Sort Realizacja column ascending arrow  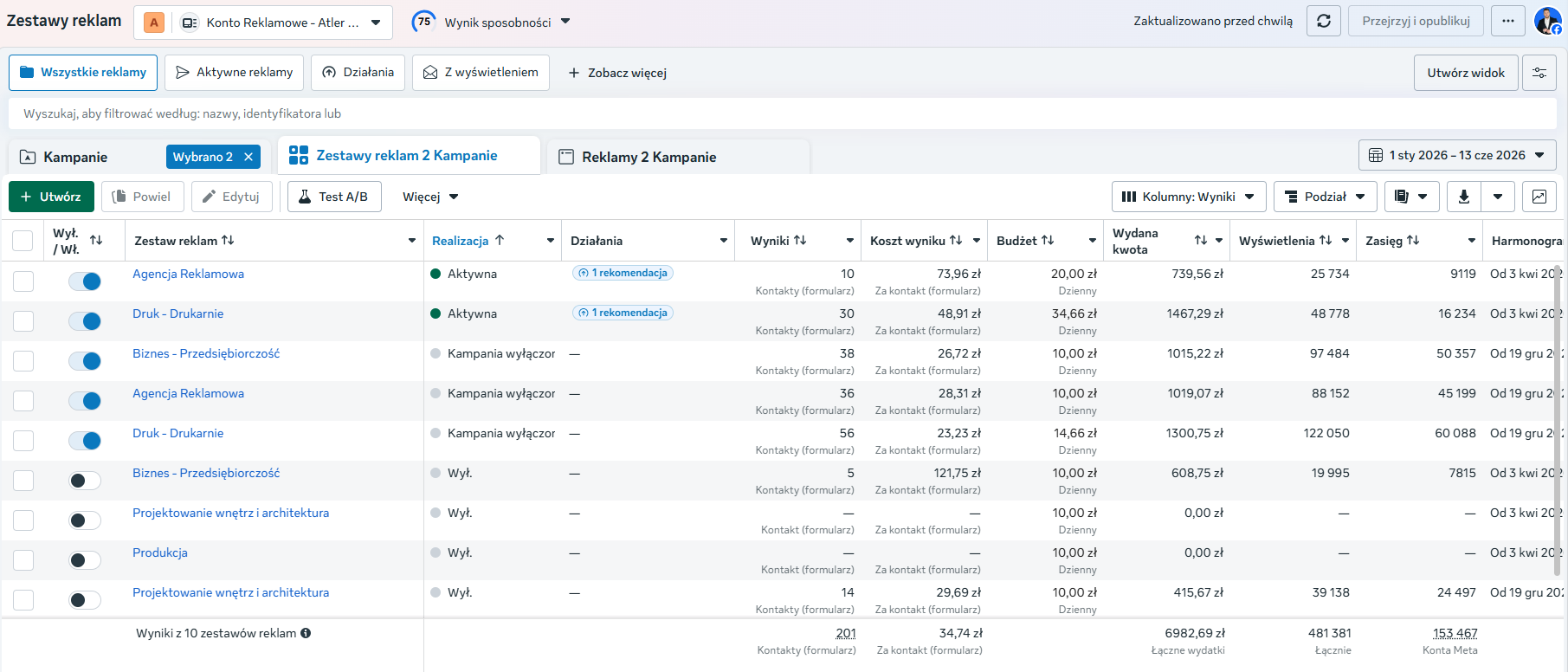(500, 240)
